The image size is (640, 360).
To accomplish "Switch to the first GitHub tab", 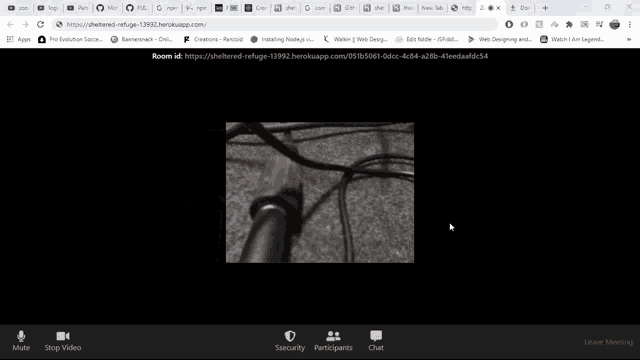I will point(107,8).
